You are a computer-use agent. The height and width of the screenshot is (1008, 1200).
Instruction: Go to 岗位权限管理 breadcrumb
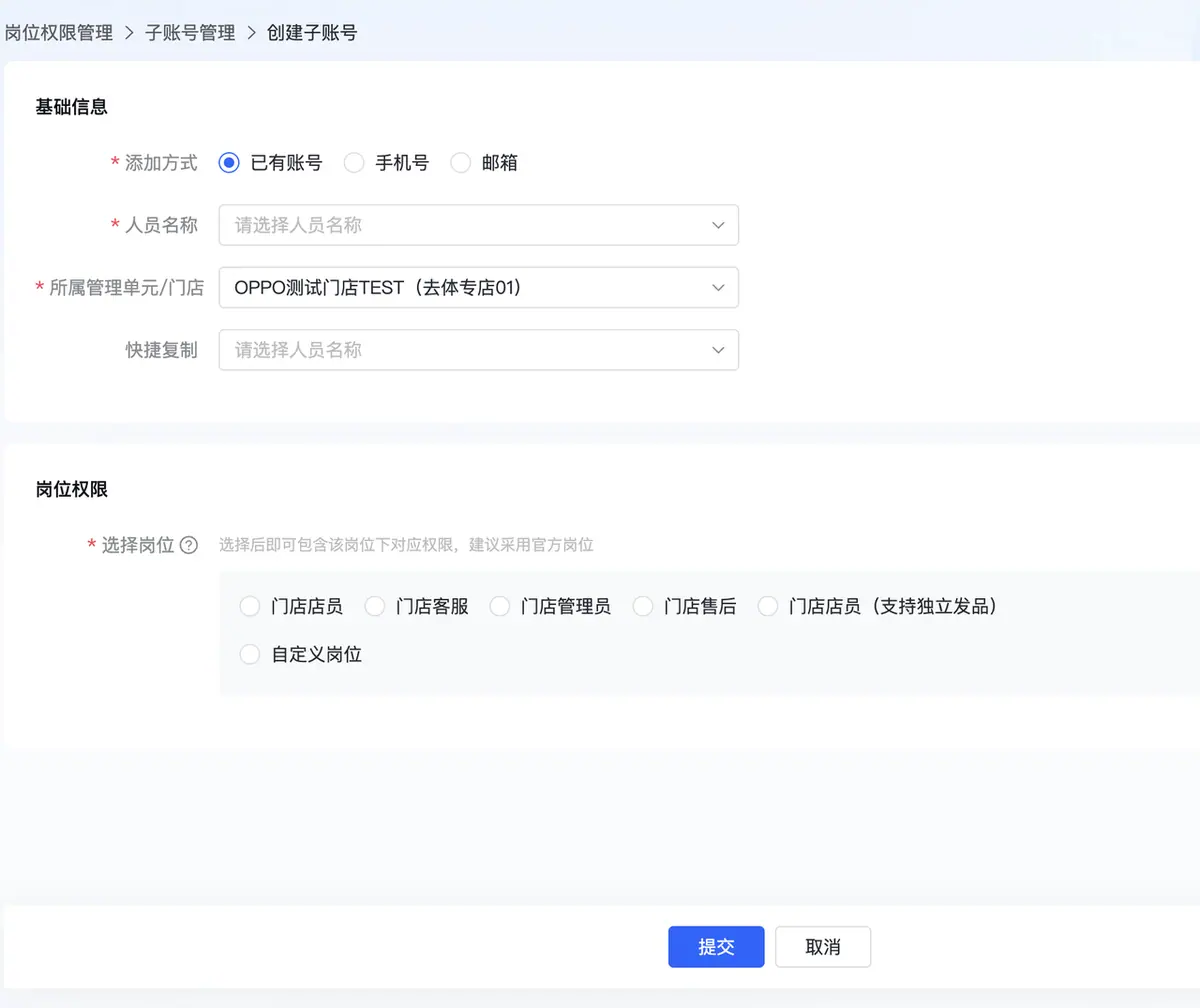(59, 33)
